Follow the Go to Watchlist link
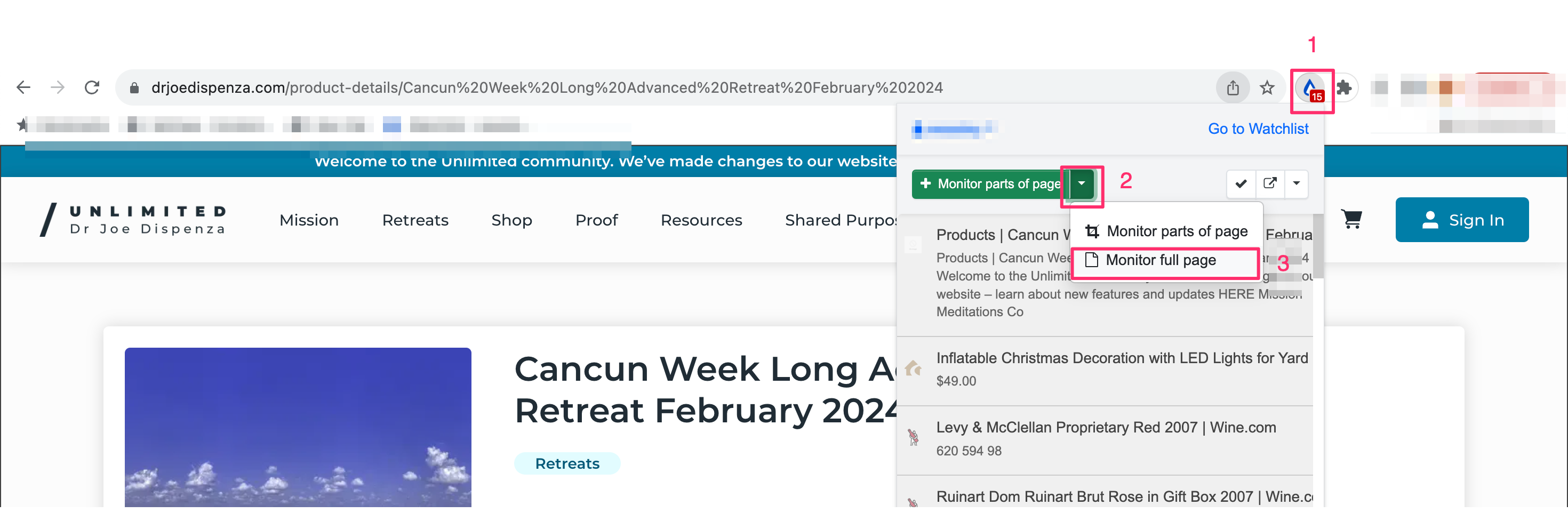This screenshot has width=1568, height=529. (x=1258, y=129)
